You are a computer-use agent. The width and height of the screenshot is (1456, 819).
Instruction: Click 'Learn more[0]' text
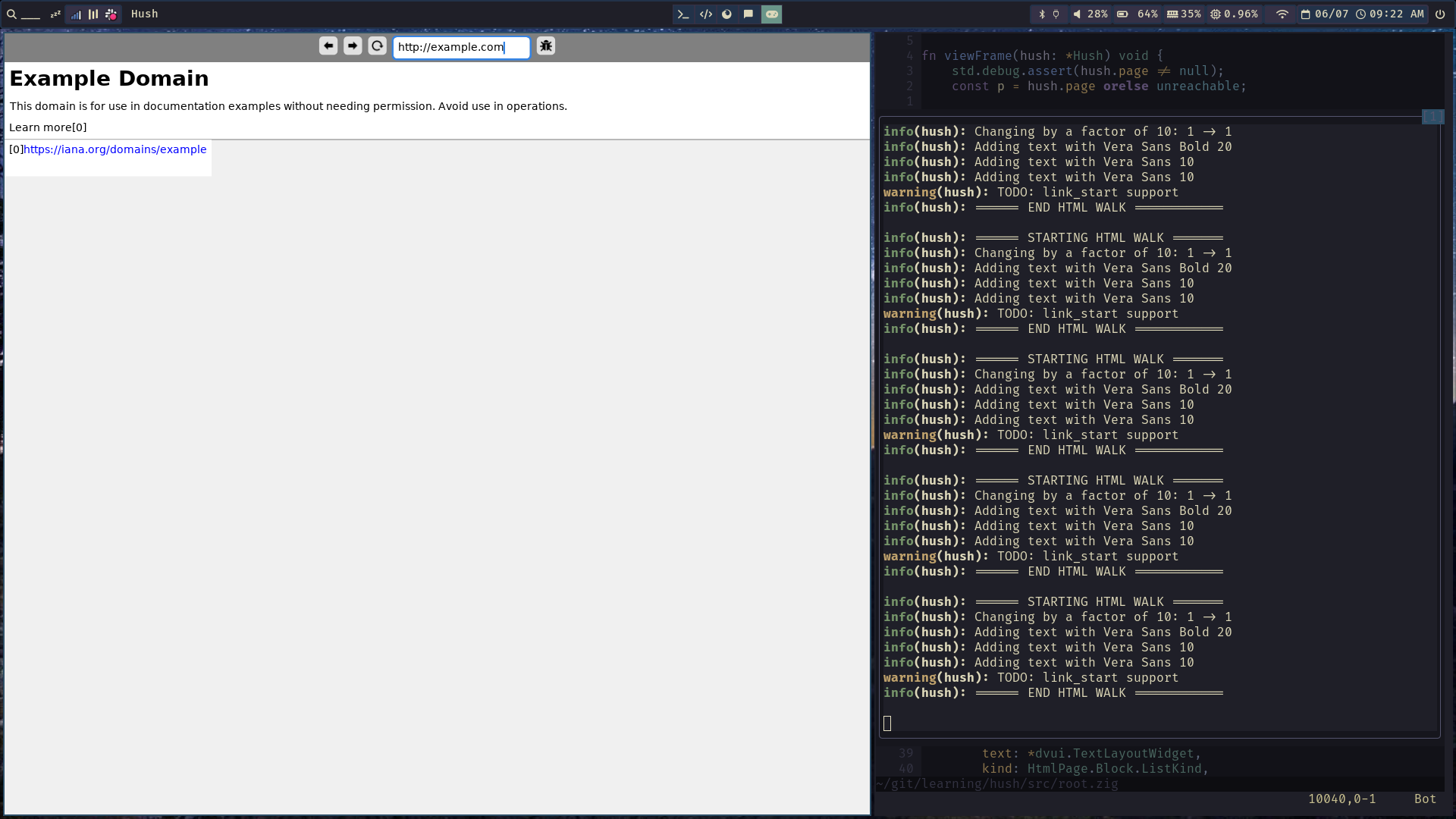48,127
